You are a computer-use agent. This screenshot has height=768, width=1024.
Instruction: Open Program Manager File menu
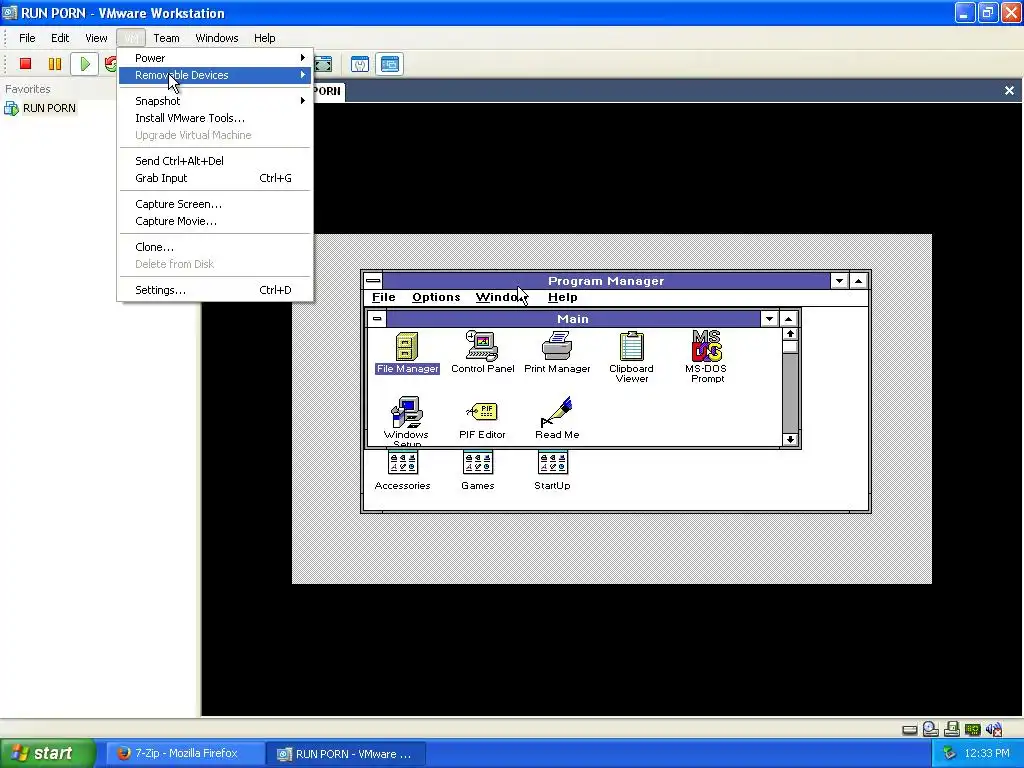383,298
